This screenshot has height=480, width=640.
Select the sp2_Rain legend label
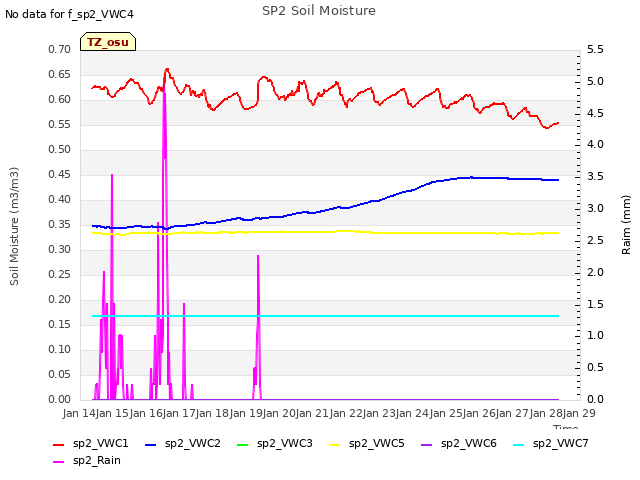coord(97,461)
